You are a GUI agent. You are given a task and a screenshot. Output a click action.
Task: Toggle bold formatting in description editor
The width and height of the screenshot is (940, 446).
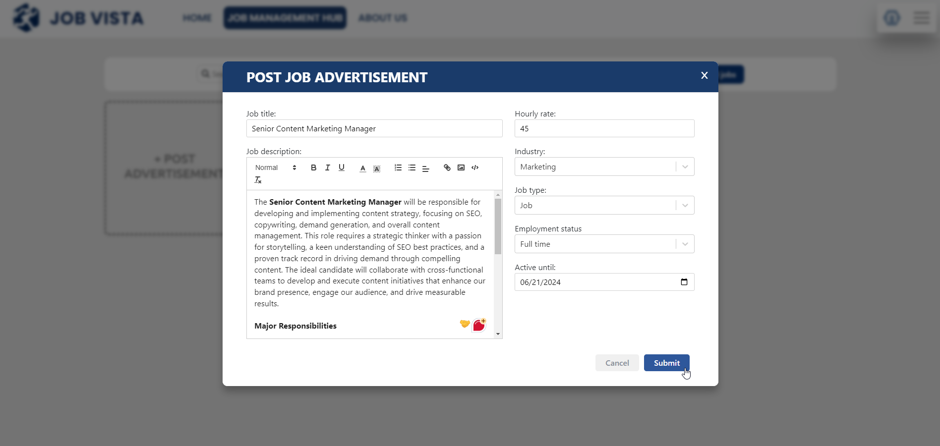click(313, 168)
